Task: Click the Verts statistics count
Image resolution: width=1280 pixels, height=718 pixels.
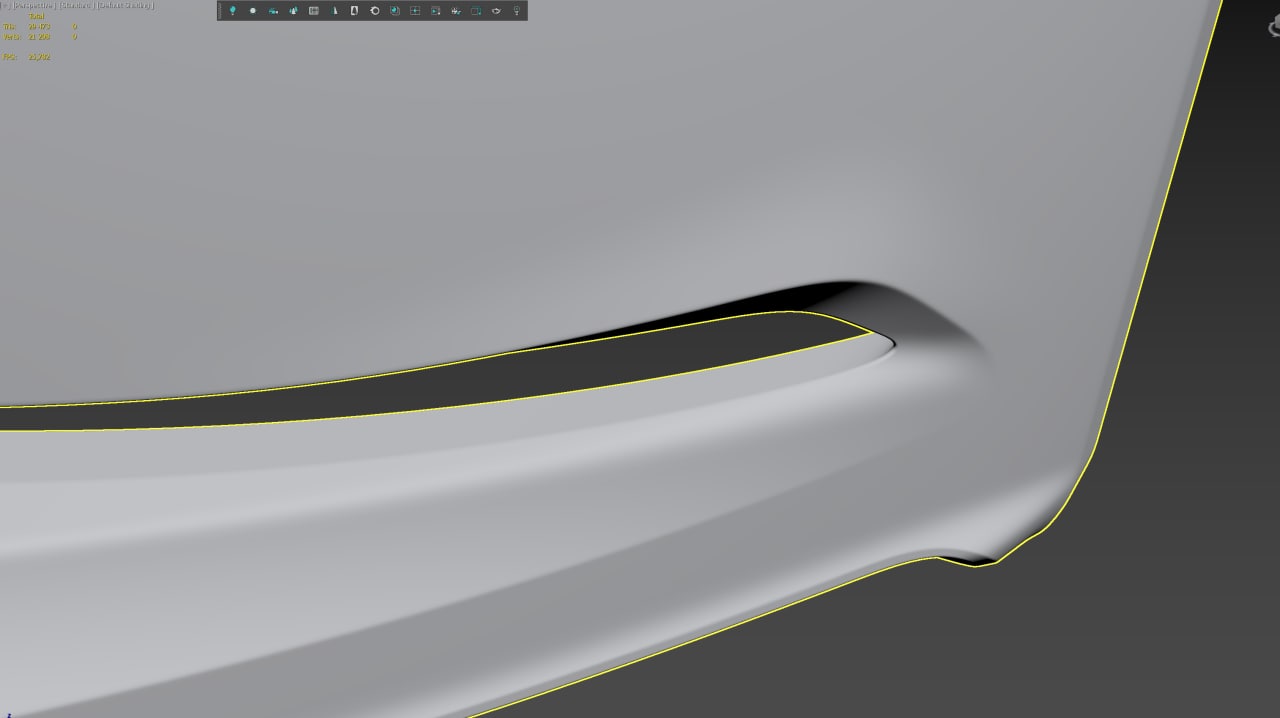Action: 39,37
